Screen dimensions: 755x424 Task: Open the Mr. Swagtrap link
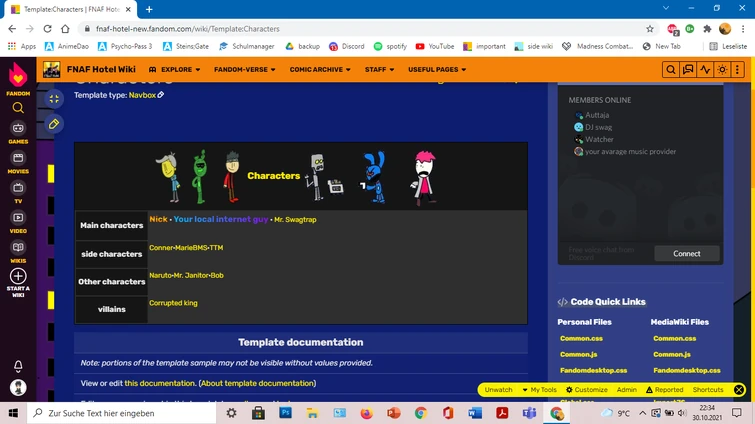[x=295, y=219]
